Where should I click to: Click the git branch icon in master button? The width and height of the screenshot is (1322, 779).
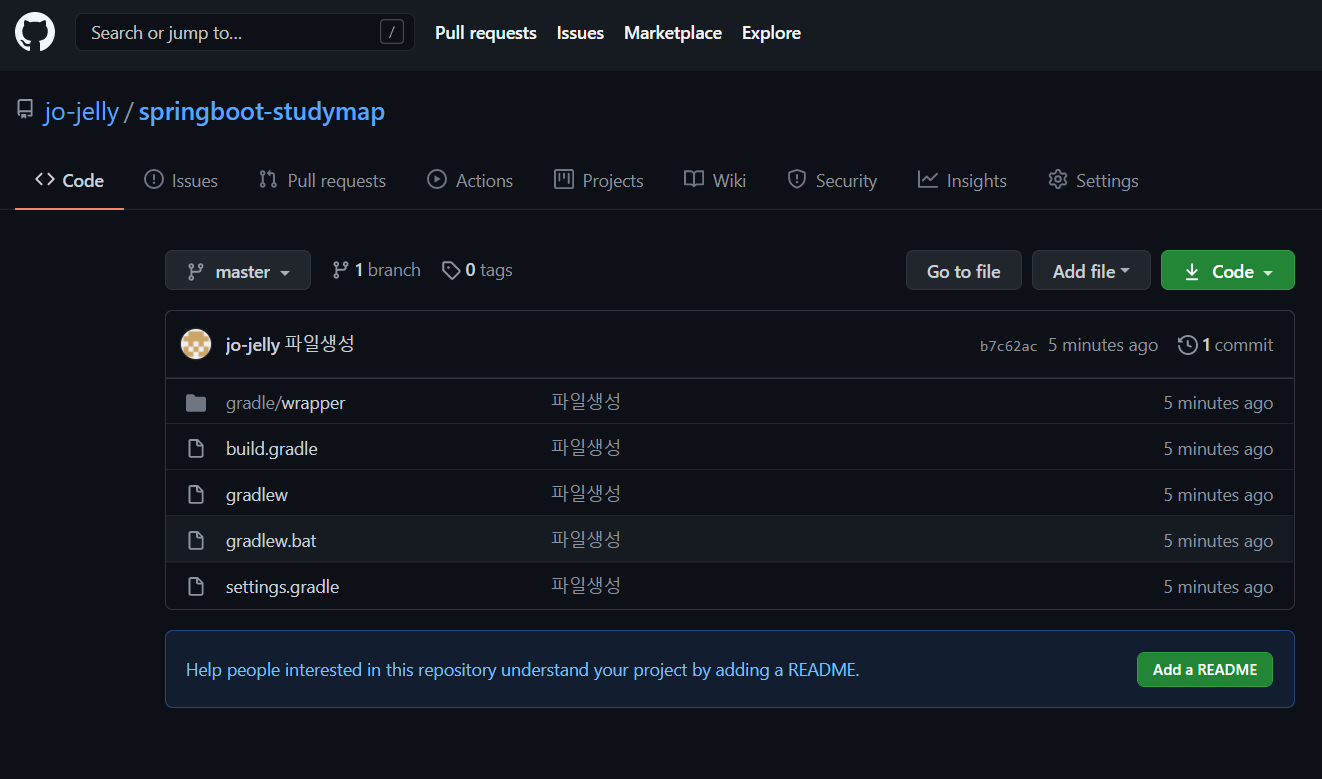[x=196, y=272]
